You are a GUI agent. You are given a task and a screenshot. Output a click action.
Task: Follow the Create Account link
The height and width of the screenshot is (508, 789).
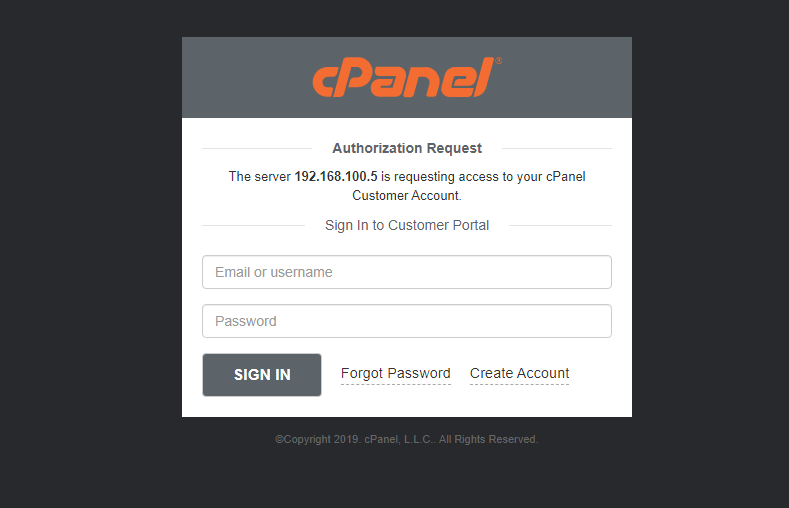tap(519, 374)
